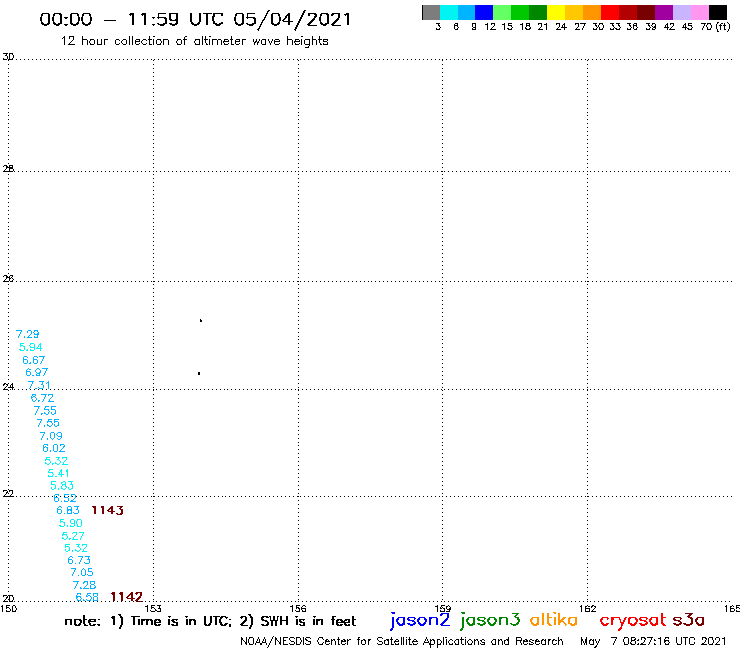This screenshot has width=740, height=650.
Task: Click the dark red time stamp 1143
Action: [x=108, y=510]
